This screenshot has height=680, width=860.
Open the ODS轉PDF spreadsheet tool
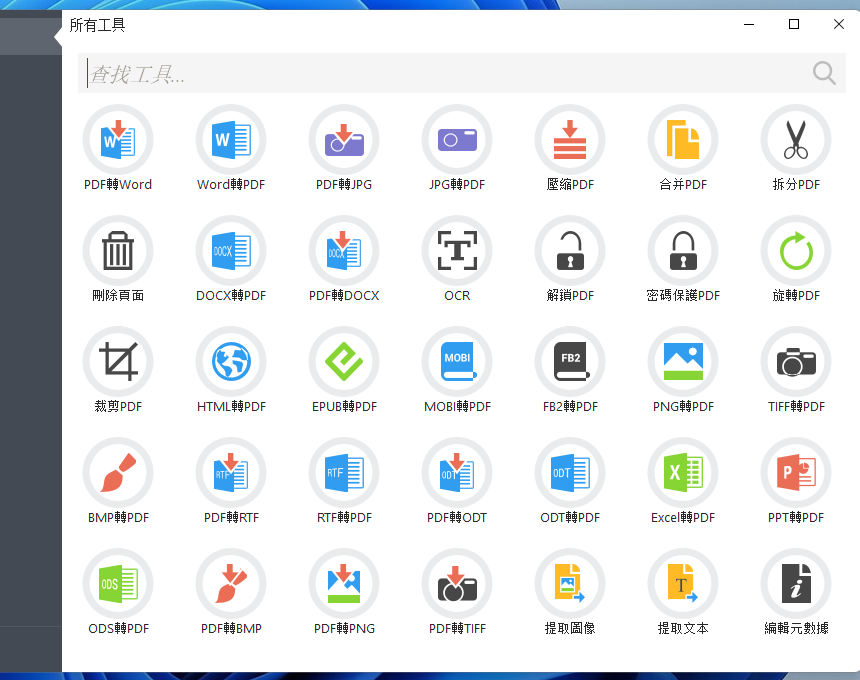tap(118, 583)
